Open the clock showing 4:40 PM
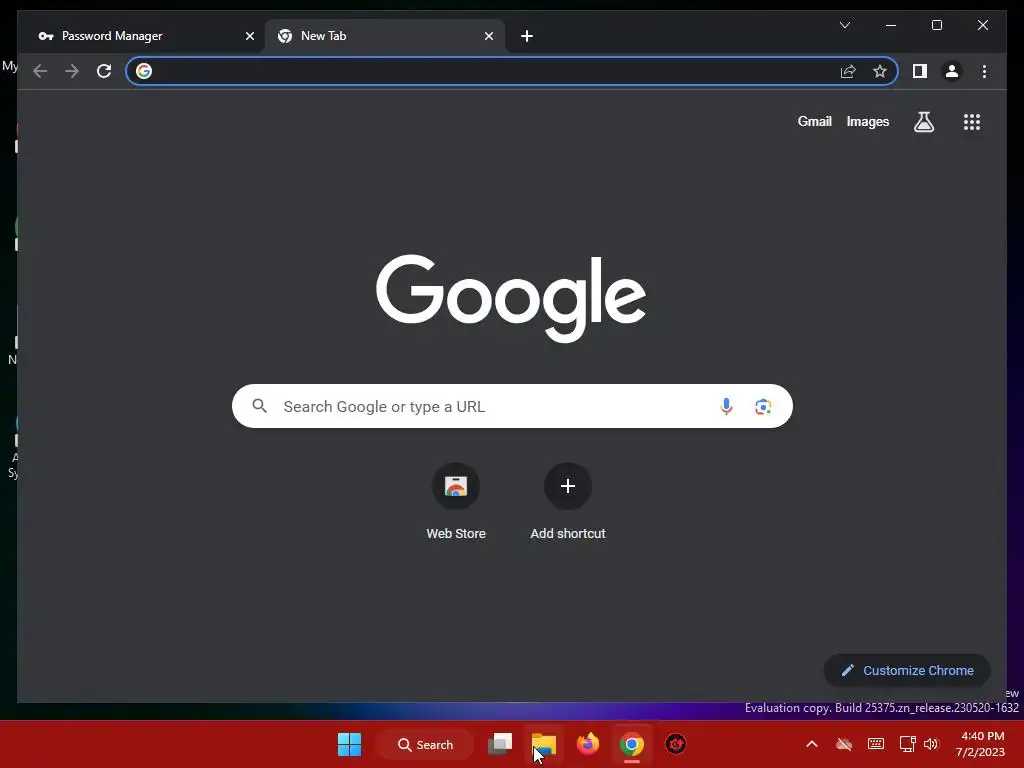This screenshot has width=1024, height=768. pos(981,744)
